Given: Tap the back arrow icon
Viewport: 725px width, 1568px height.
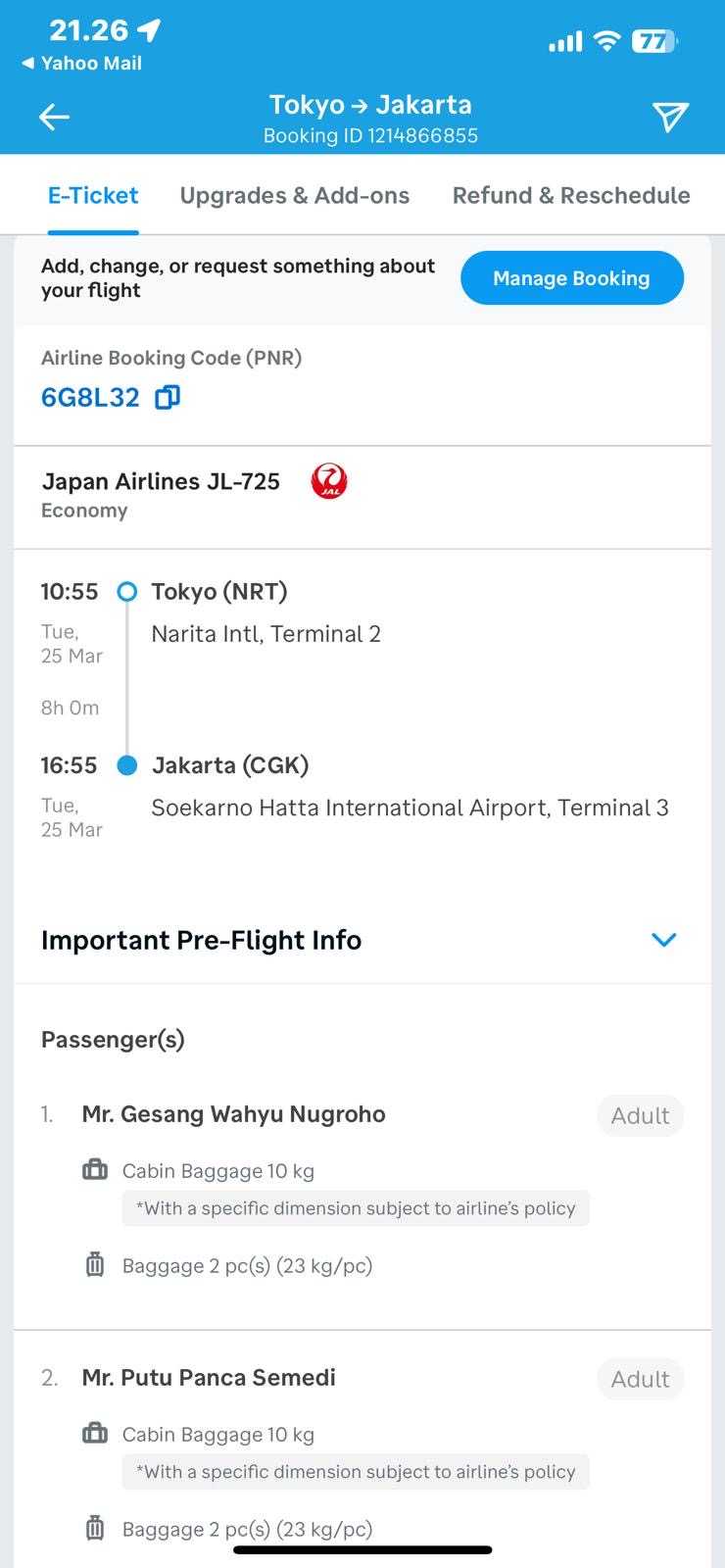Looking at the screenshot, I should pyautogui.click(x=54, y=118).
